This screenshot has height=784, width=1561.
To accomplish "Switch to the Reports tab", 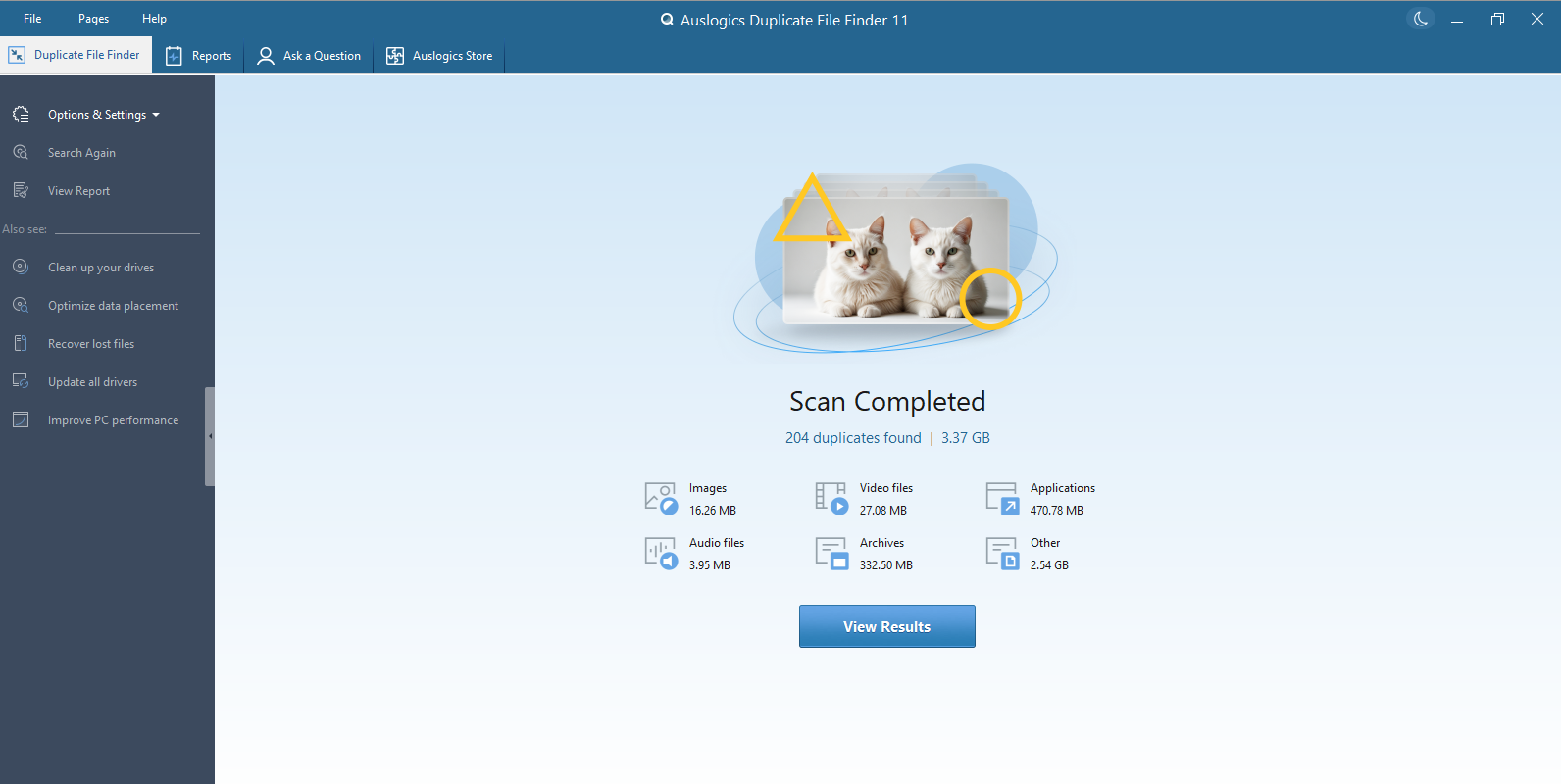I will pyautogui.click(x=199, y=56).
